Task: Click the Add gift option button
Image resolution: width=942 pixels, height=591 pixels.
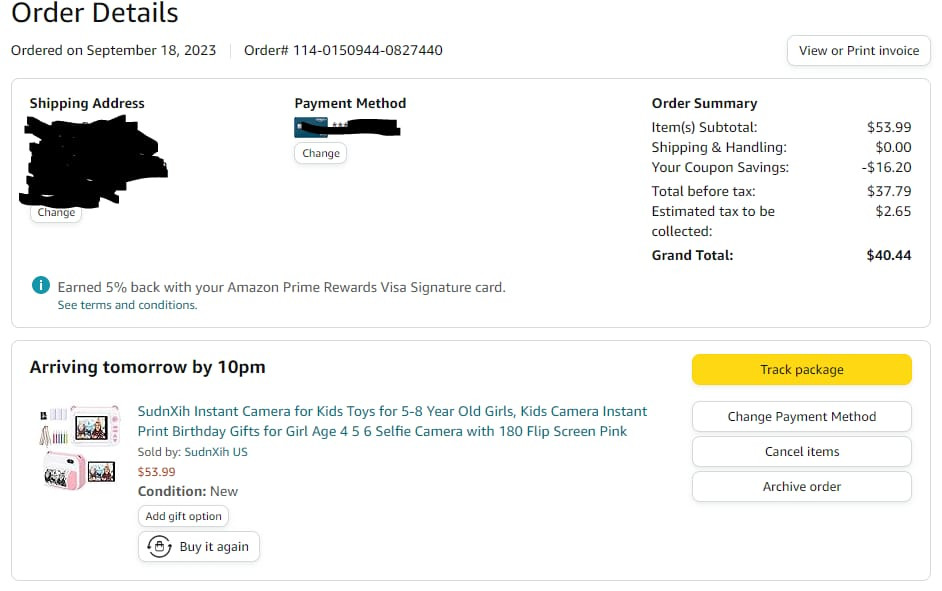Action: point(183,517)
